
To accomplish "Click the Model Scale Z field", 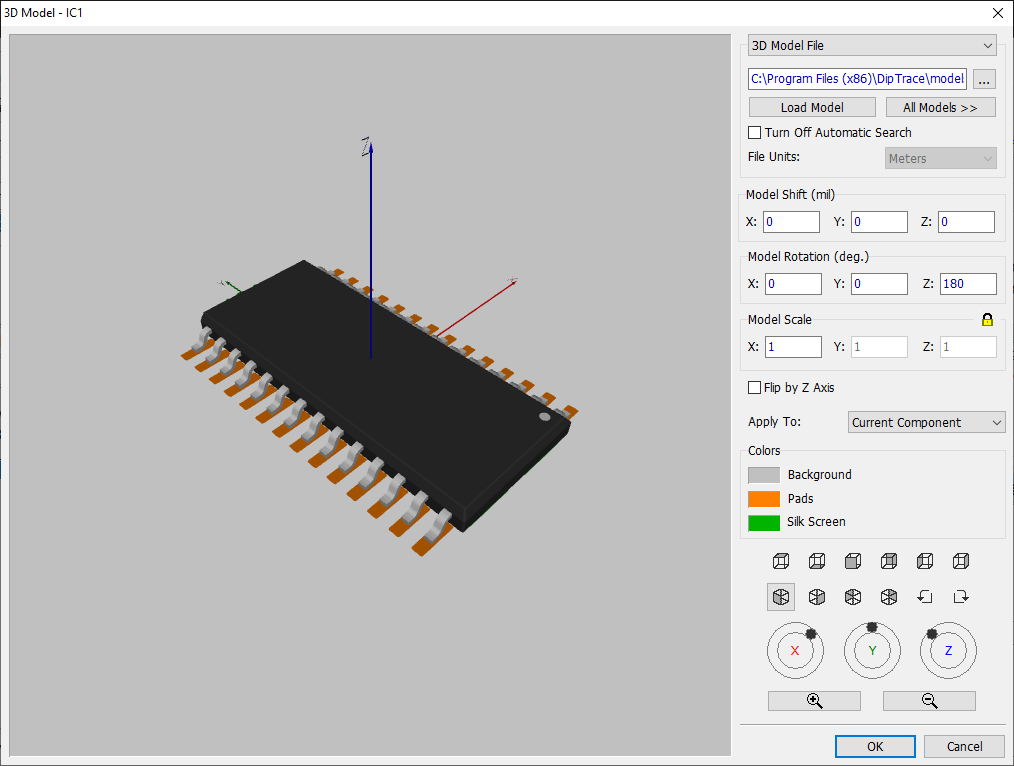I will [968, 346].
